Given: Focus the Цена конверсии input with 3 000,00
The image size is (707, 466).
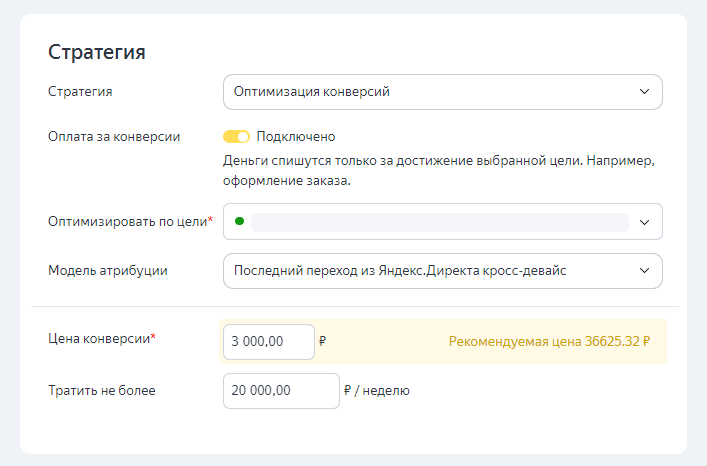Looking at the screenshot, I should [x=268, y=341].
